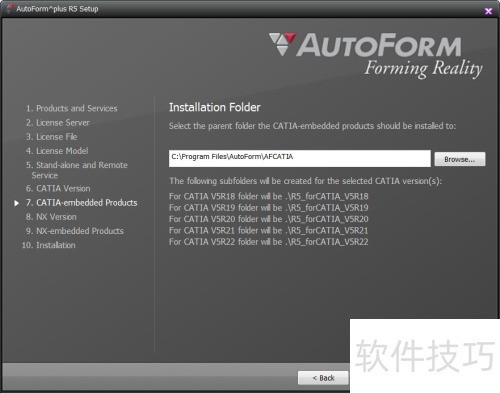Select step 5. Stand-alone and Remote Service
The width and height of the screenshot is (500, 393).
(x=77, y=170)
